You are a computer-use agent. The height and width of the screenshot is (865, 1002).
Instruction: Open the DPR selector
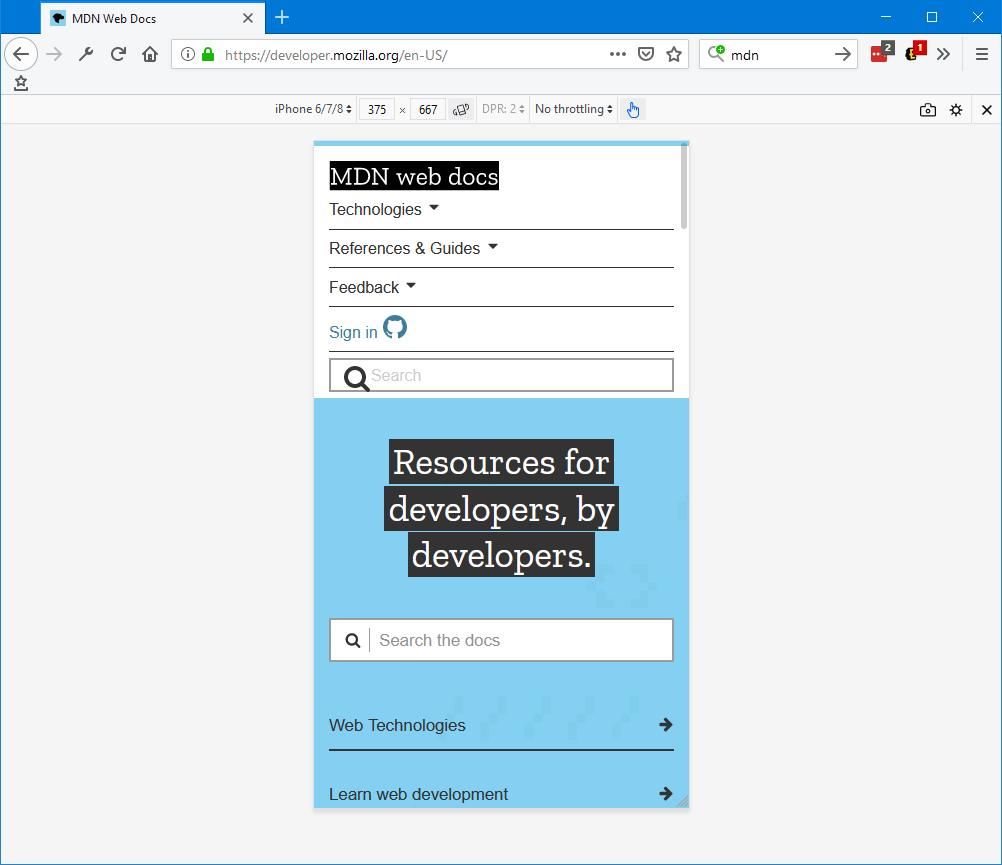tap(503, 109)
